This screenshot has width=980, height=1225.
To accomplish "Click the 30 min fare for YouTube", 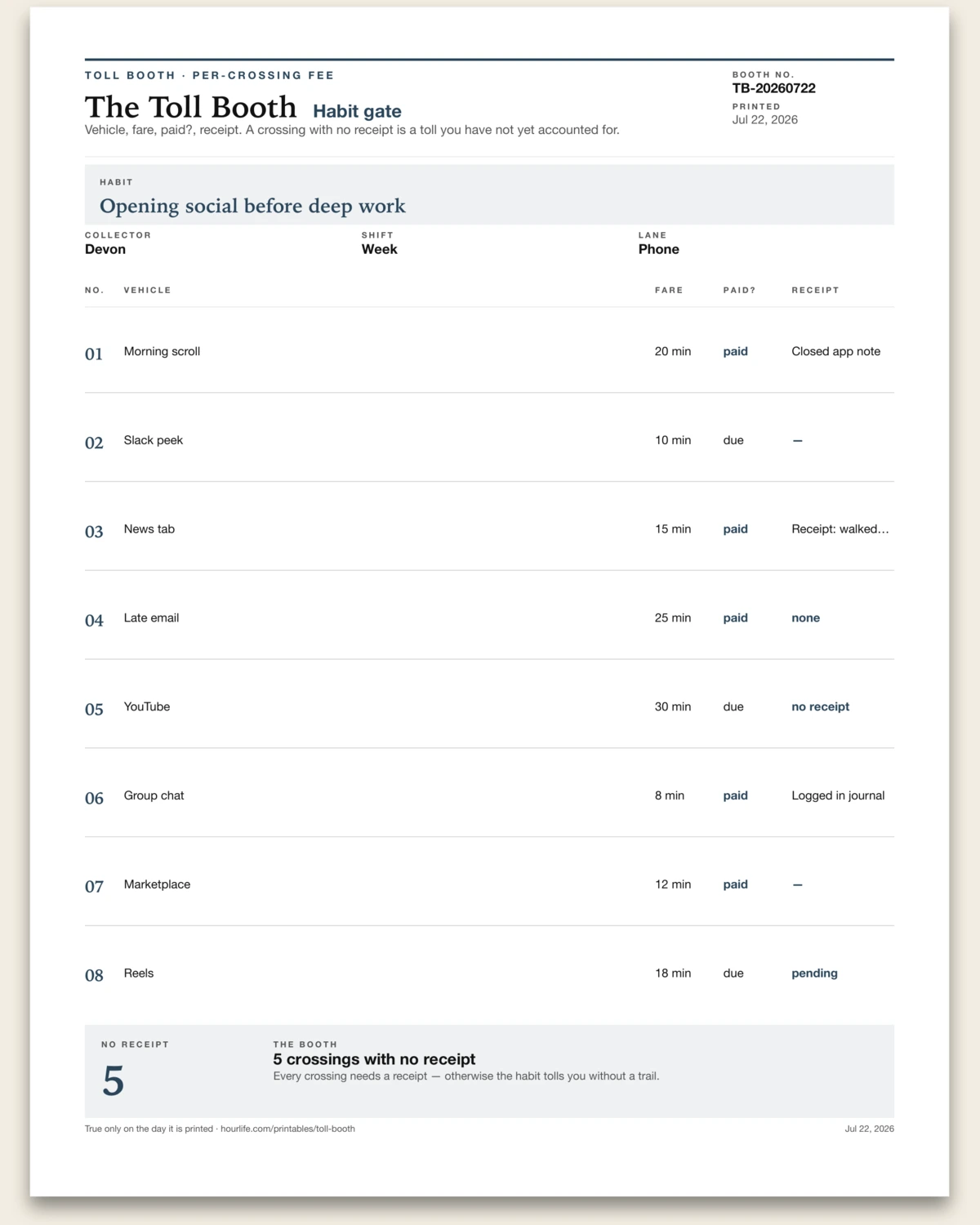I will point(673,707).
